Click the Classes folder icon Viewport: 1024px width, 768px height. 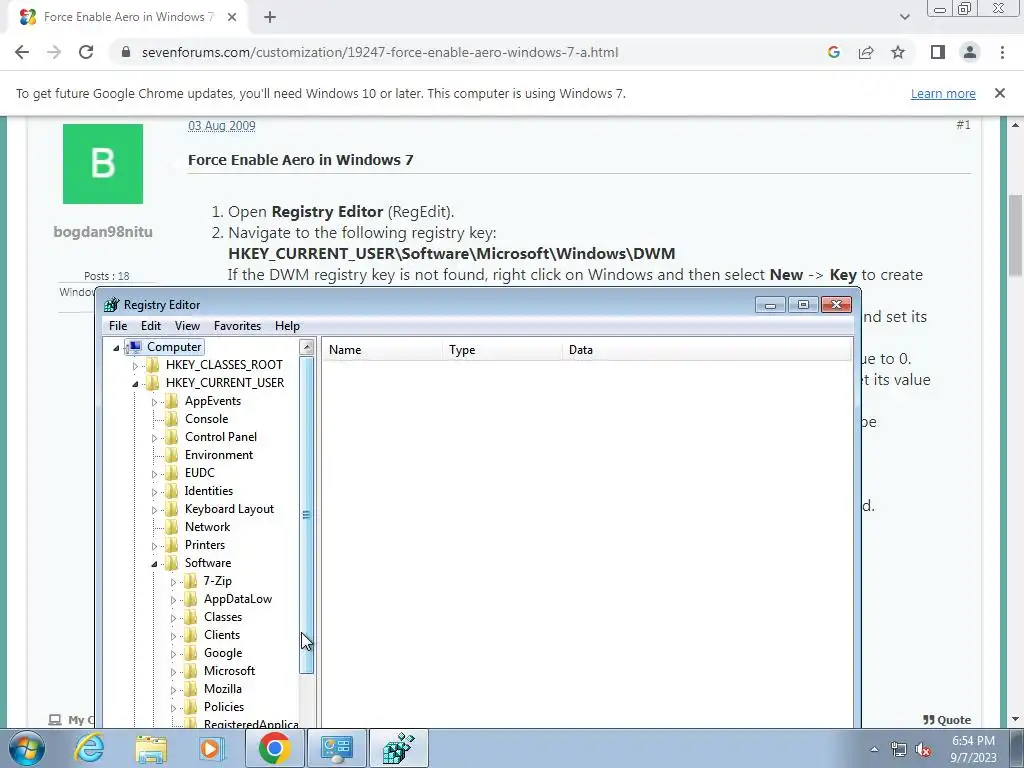(191, 616)
